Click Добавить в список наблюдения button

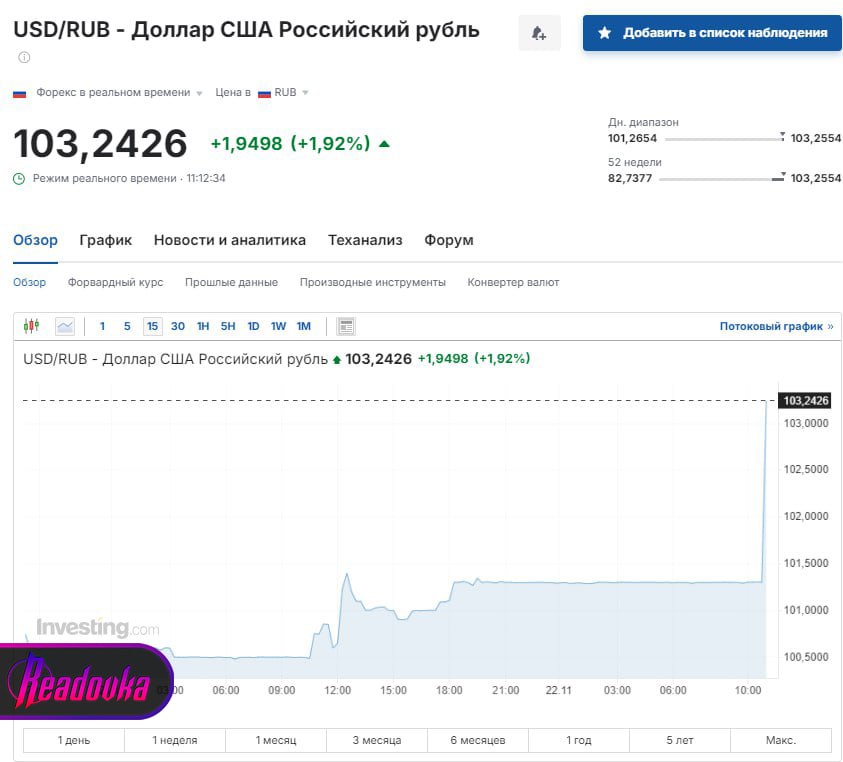click(712, 33)
